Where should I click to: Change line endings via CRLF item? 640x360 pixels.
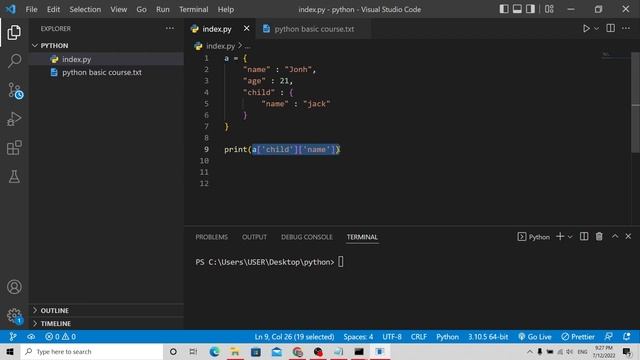click(418, 337)
